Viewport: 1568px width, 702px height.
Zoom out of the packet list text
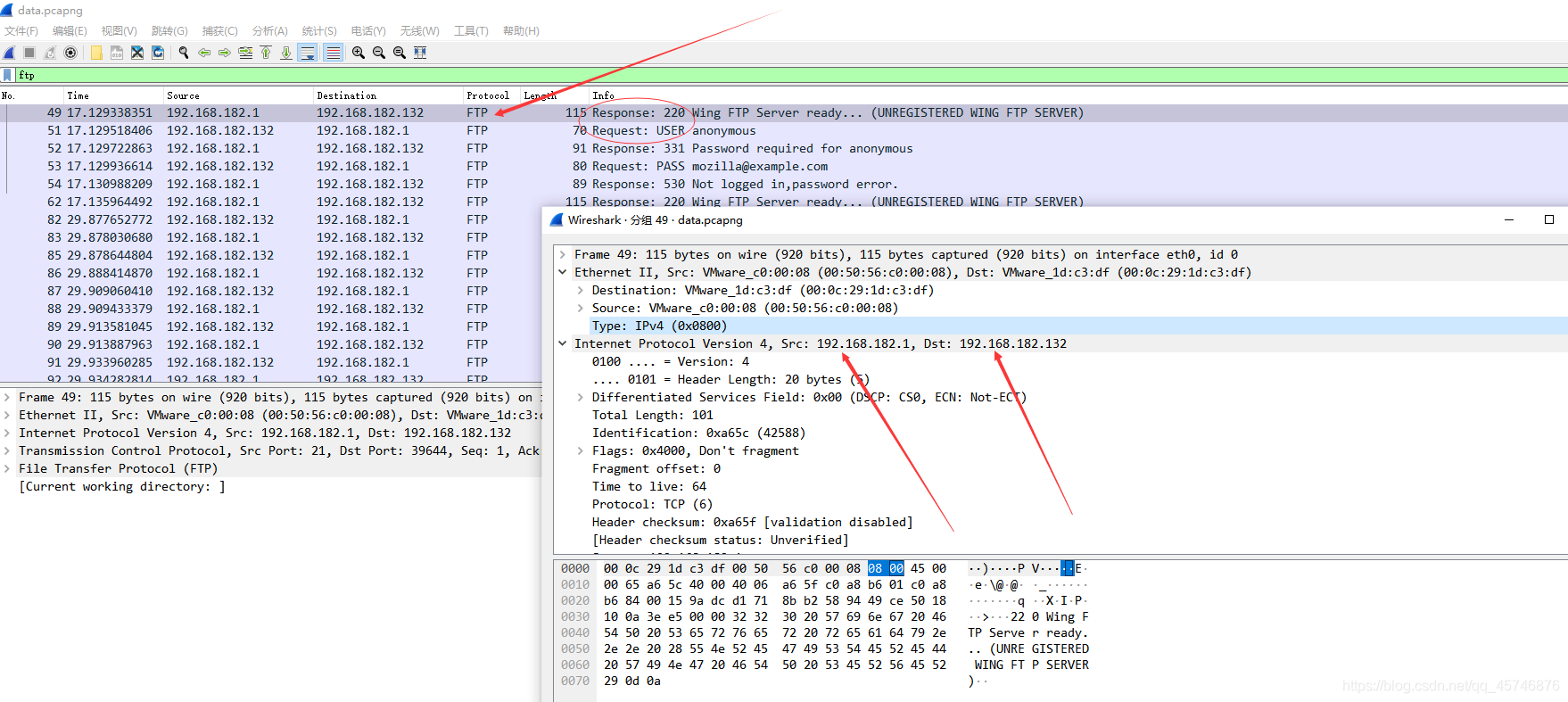(x=379, y=53)
